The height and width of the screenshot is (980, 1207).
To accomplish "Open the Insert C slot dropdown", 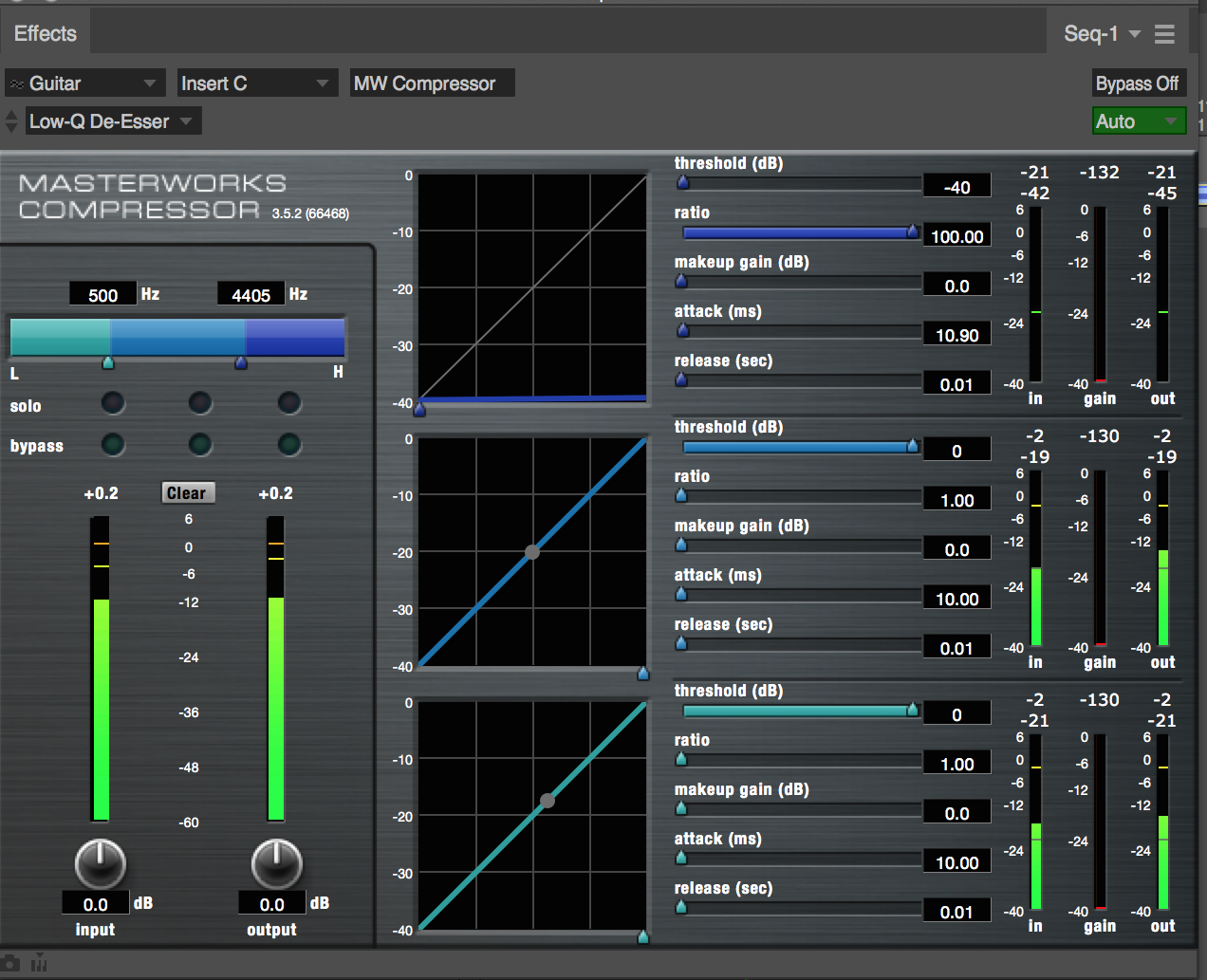I will pyautogui.click(x=256, y=83).
